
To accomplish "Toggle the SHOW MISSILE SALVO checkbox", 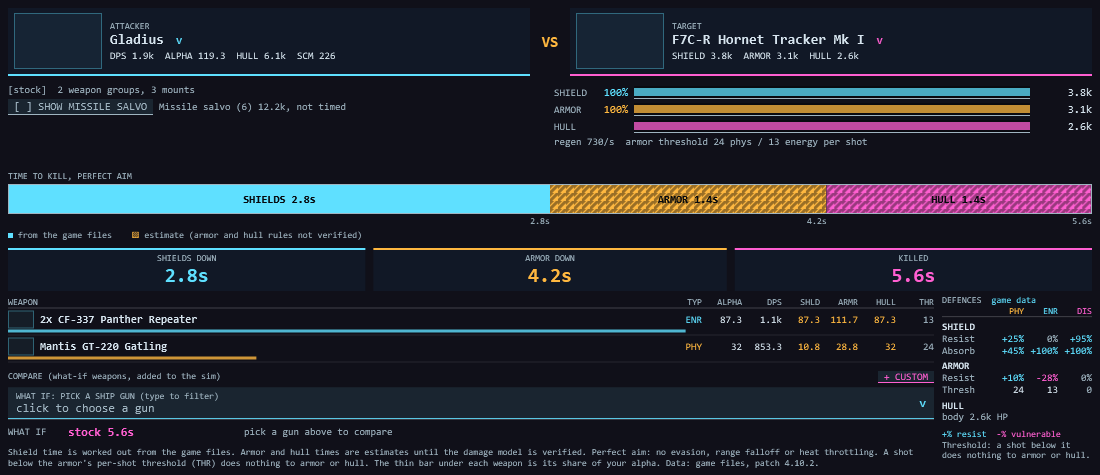I will coord(81,107).
